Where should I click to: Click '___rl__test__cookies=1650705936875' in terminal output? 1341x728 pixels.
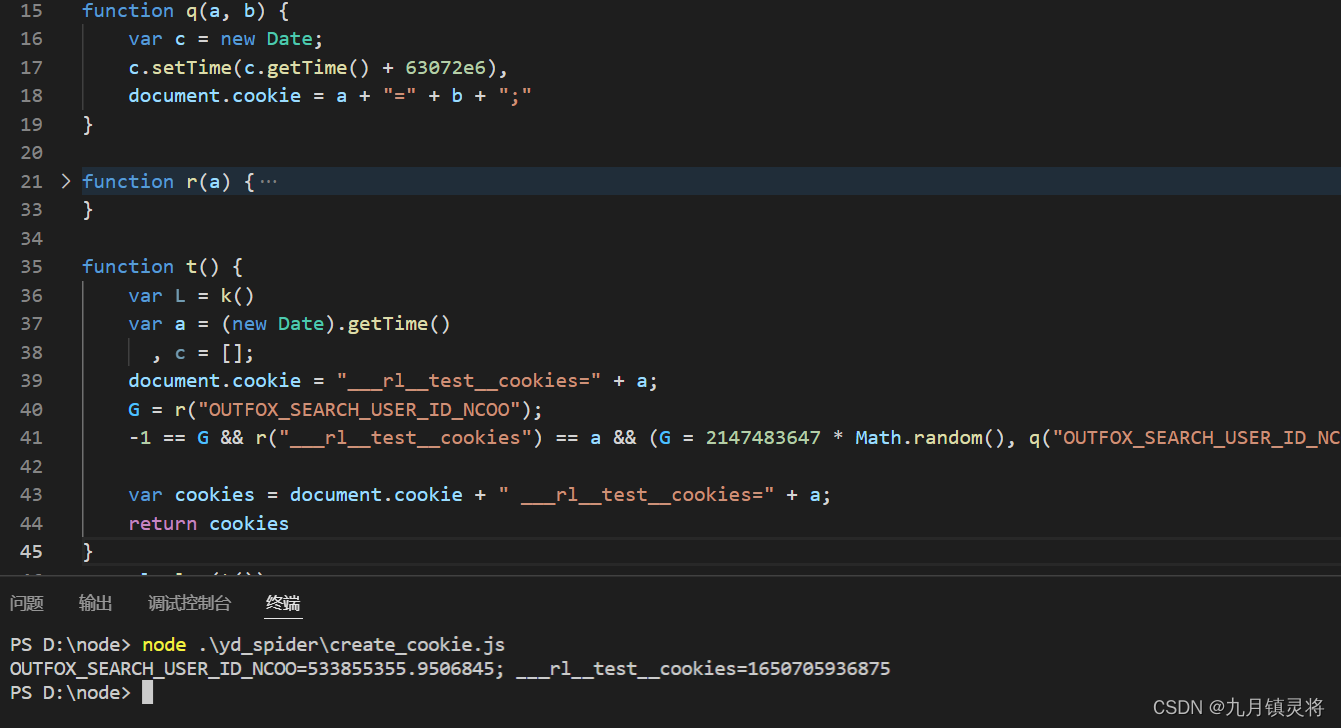click(x=703, y=668)
